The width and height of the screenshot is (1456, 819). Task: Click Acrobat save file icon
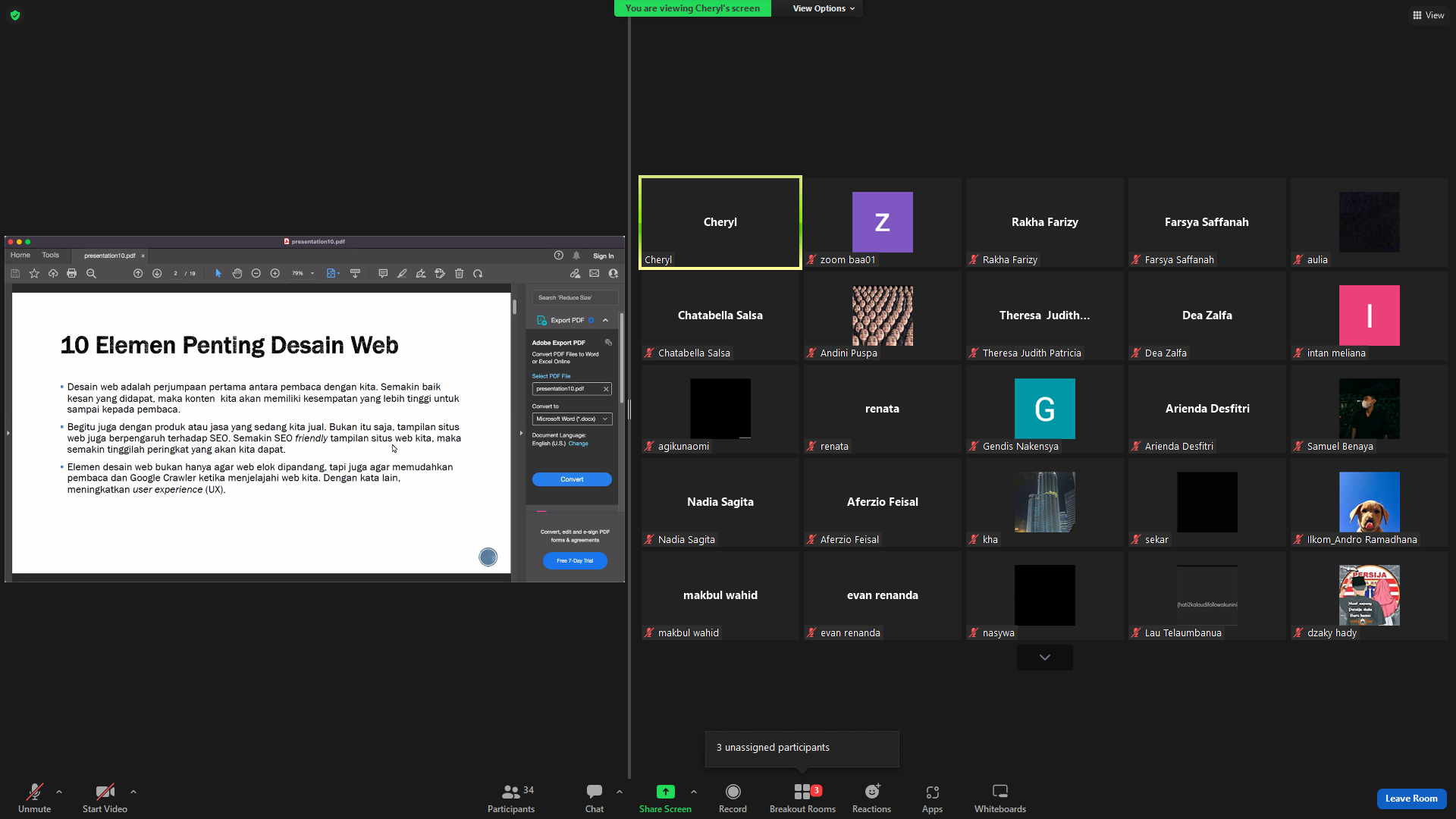tap(15, 274)
